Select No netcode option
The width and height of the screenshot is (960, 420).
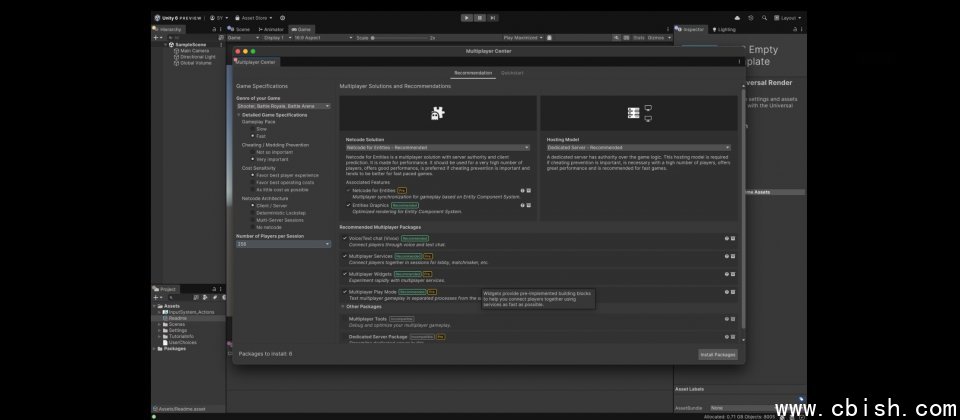(253, 227)
